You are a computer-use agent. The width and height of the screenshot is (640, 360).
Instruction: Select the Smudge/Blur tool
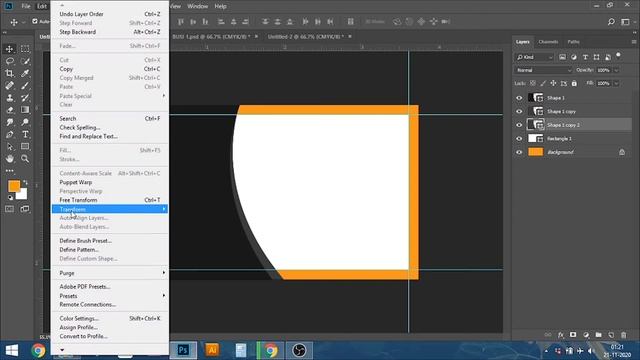coord(9,122)
